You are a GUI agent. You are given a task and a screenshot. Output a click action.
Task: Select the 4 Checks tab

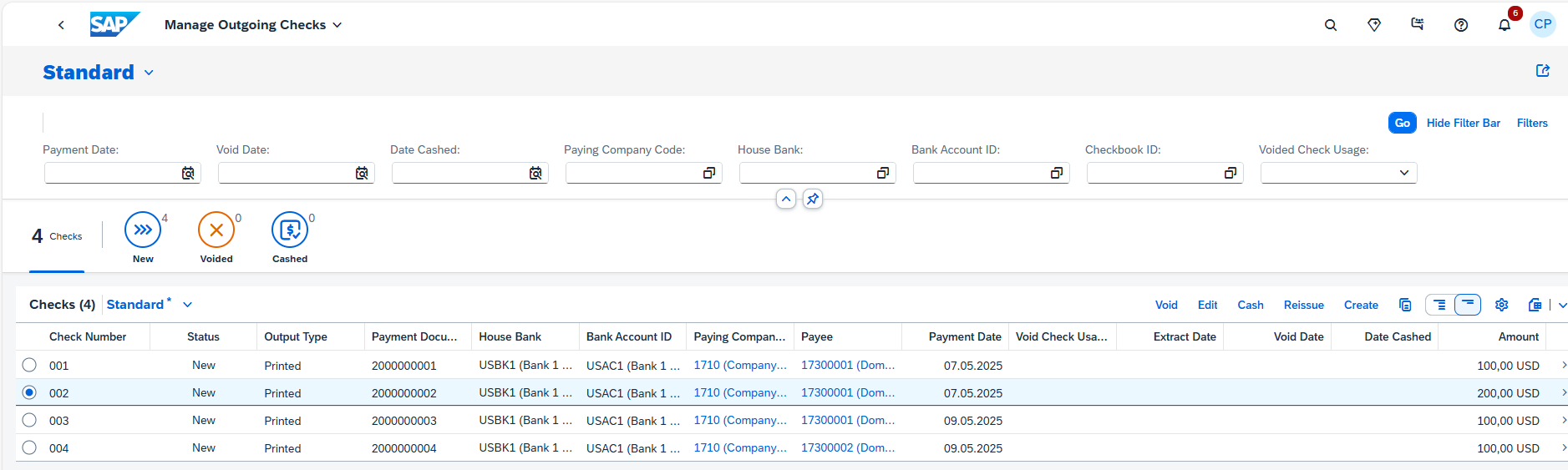tap(57, 236)
